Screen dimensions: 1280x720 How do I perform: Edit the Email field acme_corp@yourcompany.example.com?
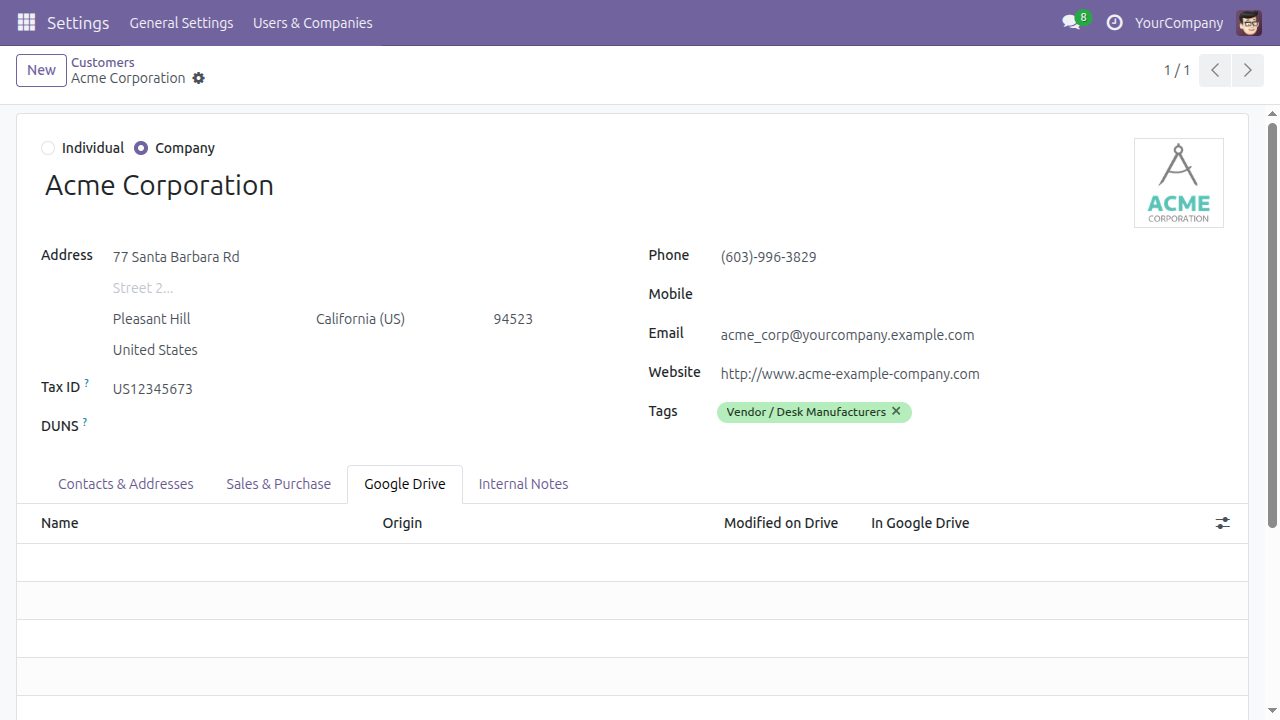[970, 335]
